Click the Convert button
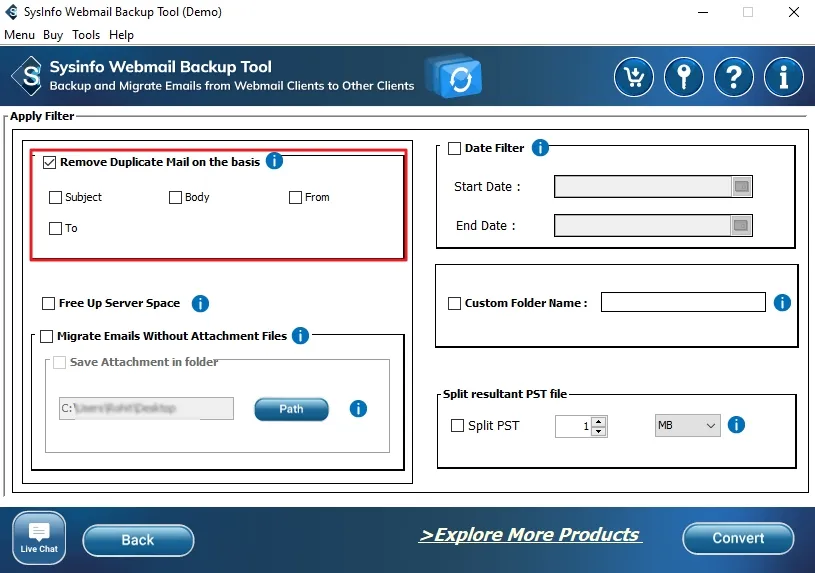 pos(738,538)
